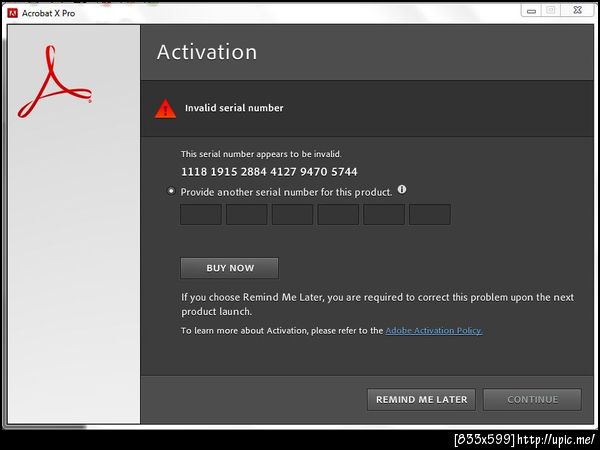Screen dimensions: 600x450
Task: Click the Adobe Acrobat logo in sidebar
Action: tap(54, 82)
